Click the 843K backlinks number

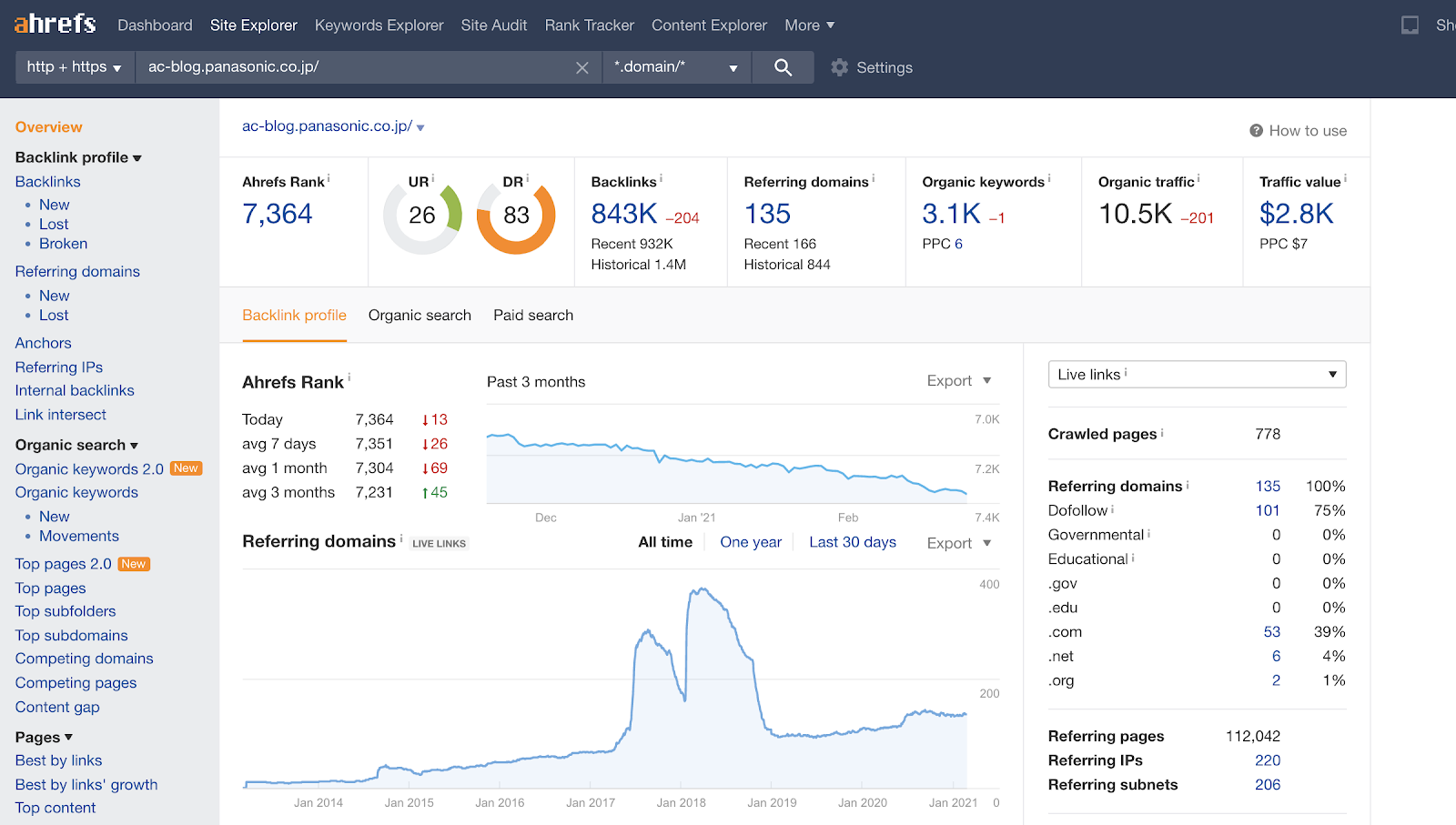[624, 214]
